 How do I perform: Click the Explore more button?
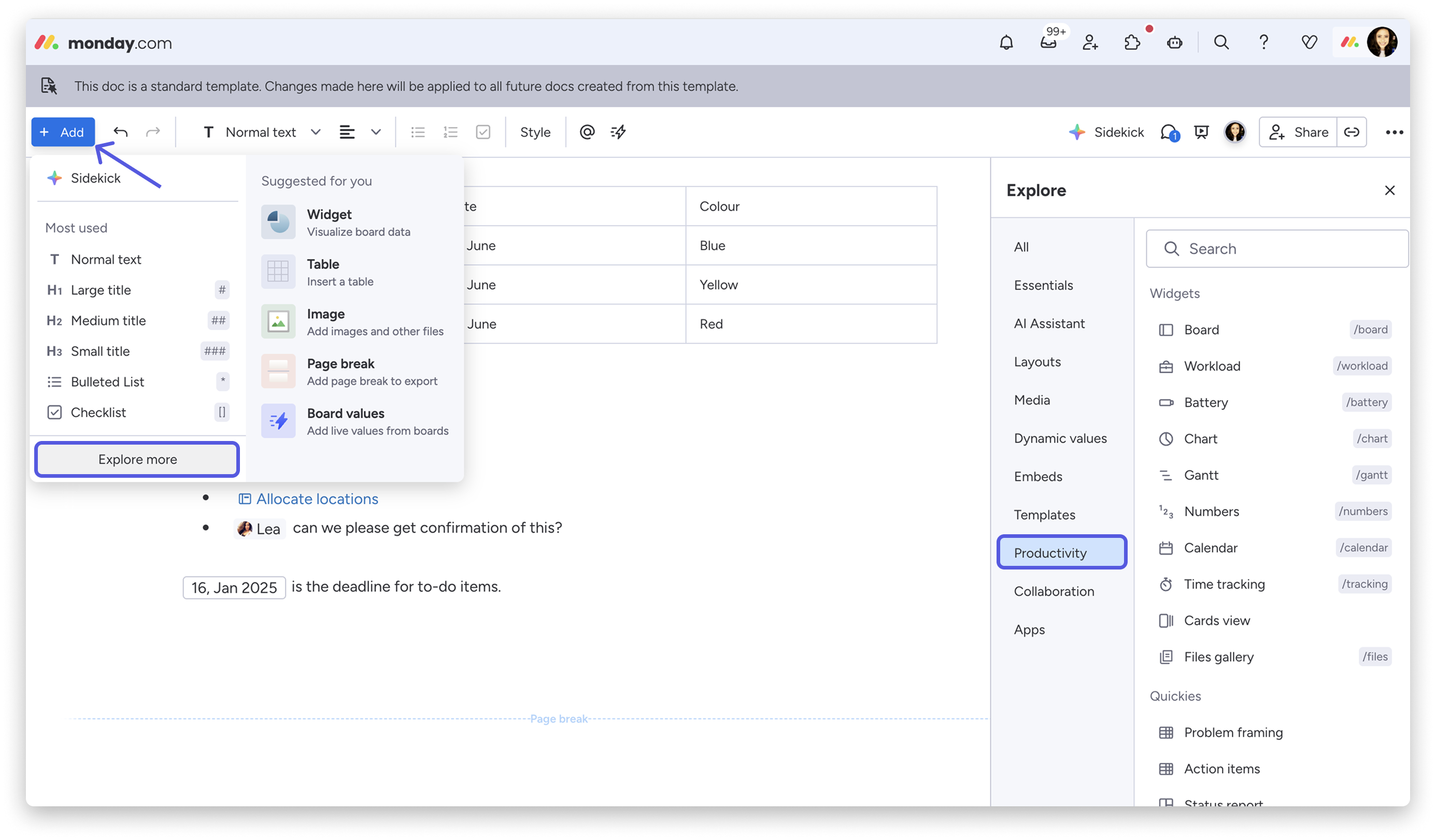(137, 459)
